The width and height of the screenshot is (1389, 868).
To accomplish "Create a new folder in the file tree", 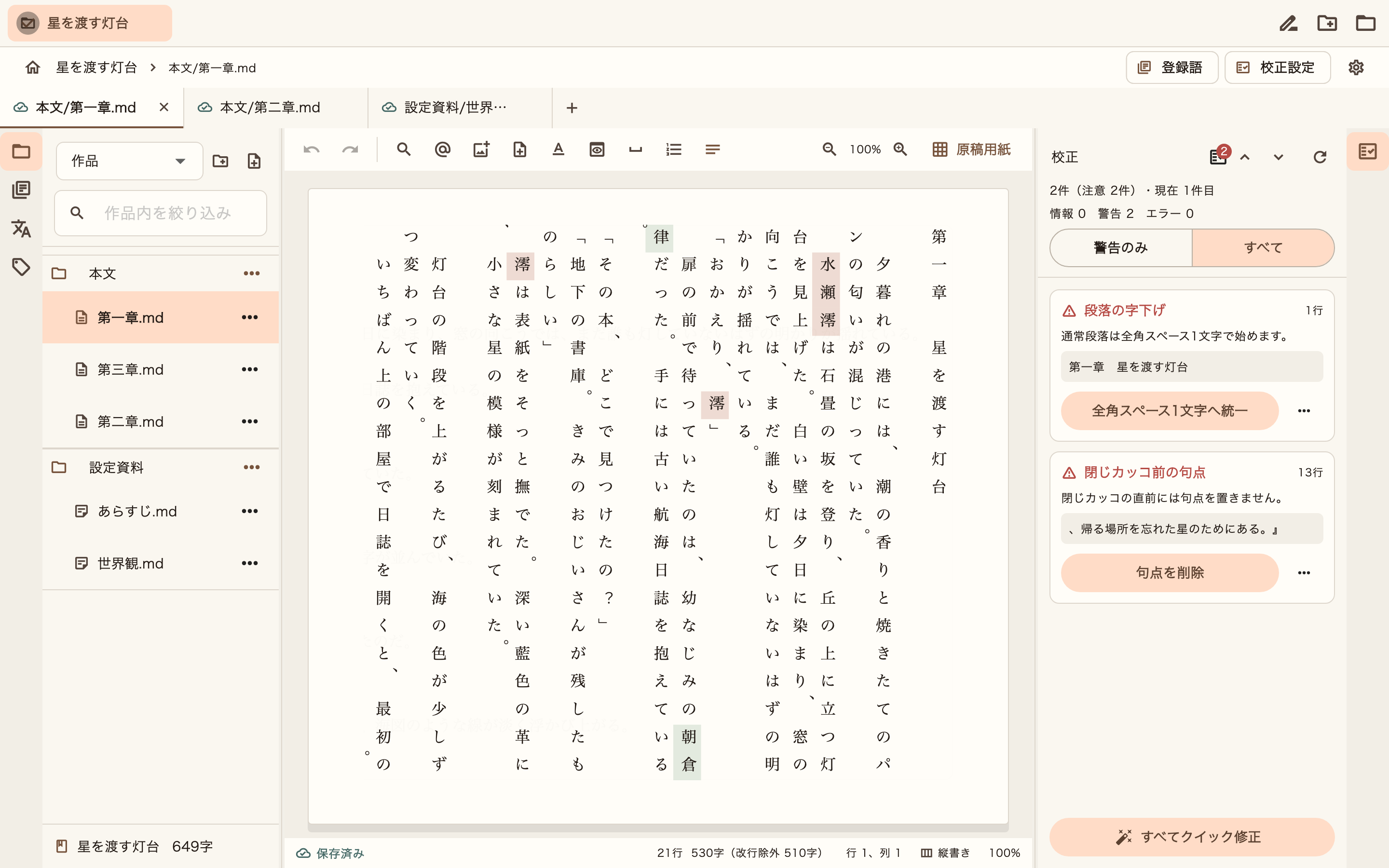I will coord(220,162).
